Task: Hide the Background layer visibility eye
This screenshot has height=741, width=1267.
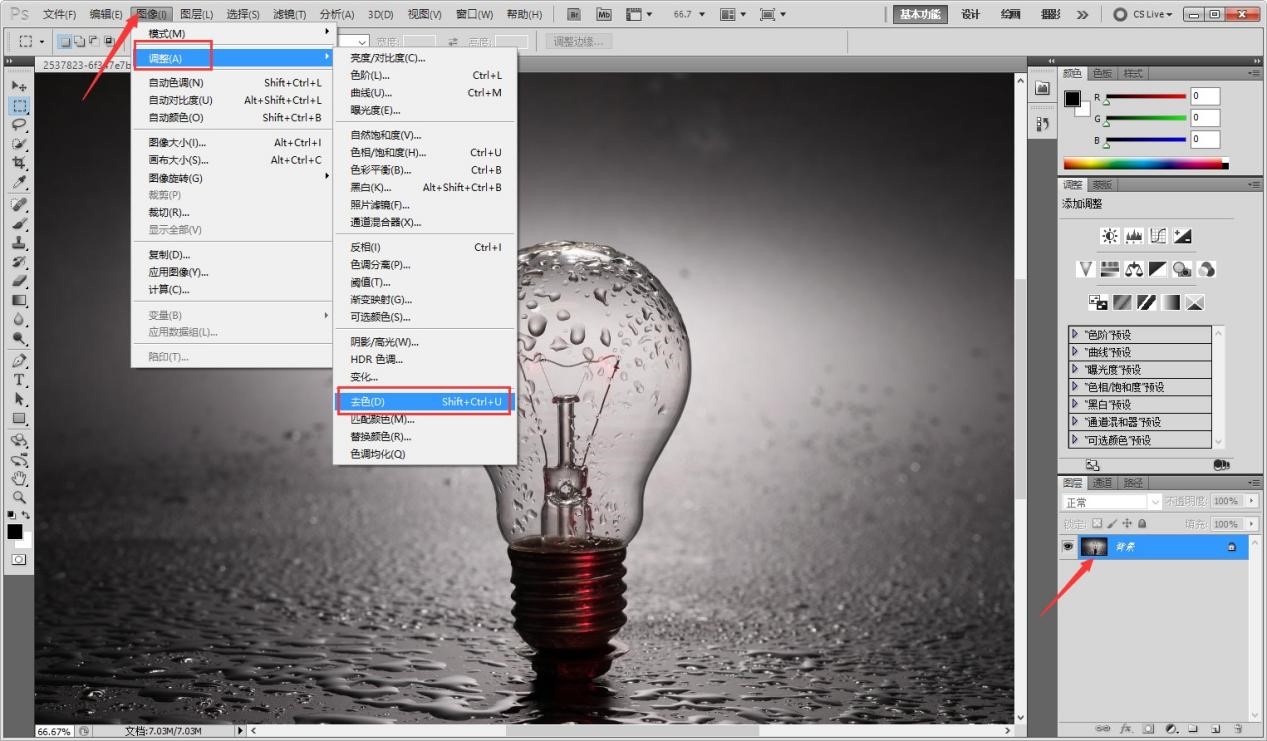Action: 1069,546
